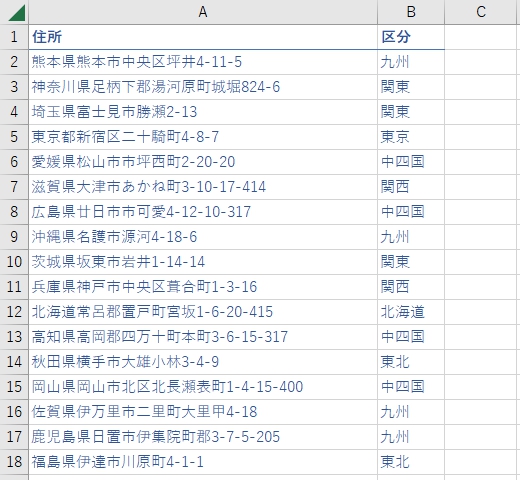The image size is (520, 480).
Task: Select row 12 header
Action: coord(14,312)
